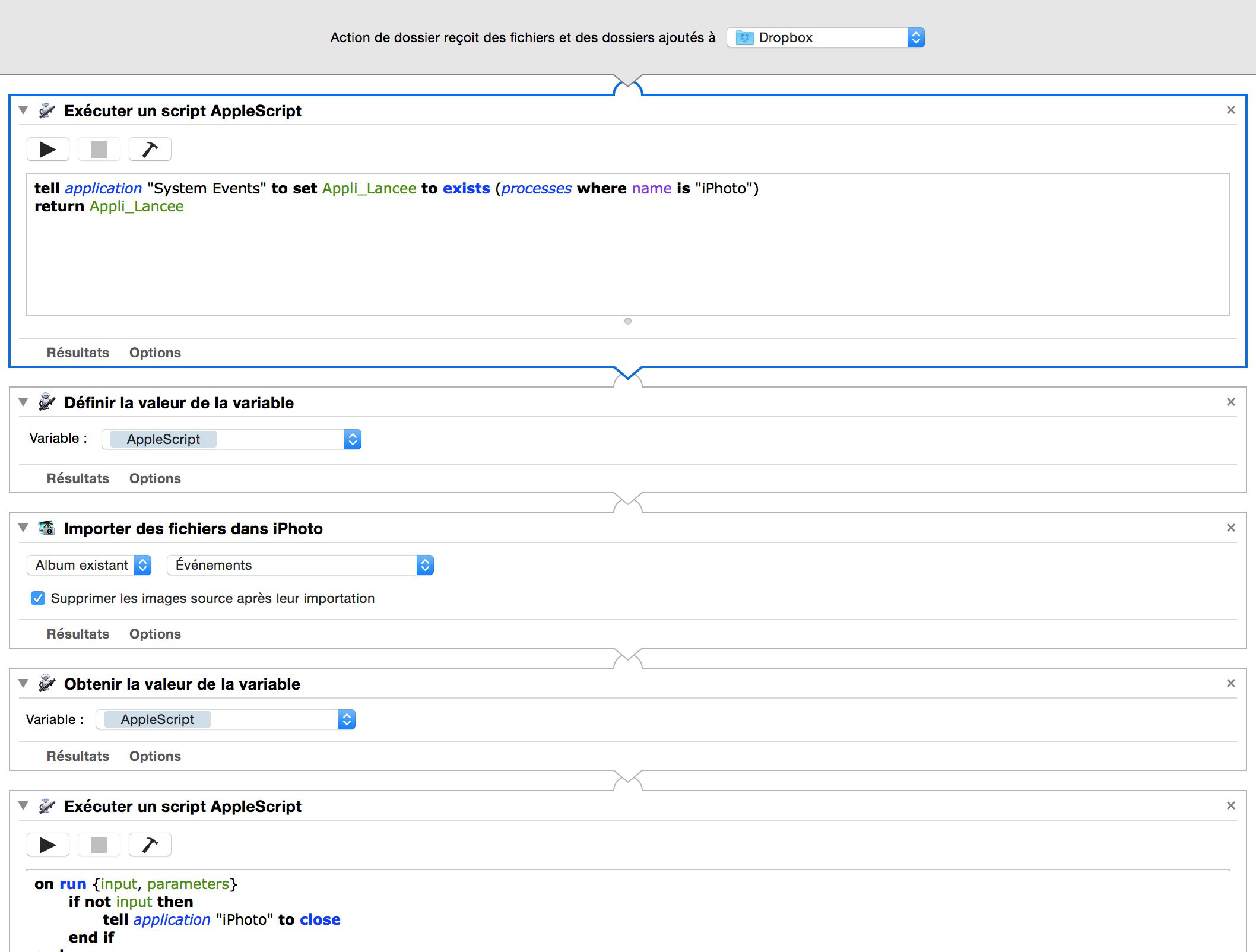The height and width of the screenshot is (952, 1256).
Task: Click the Dropbox folder icon in the popup
Action: tap(744, 38)
